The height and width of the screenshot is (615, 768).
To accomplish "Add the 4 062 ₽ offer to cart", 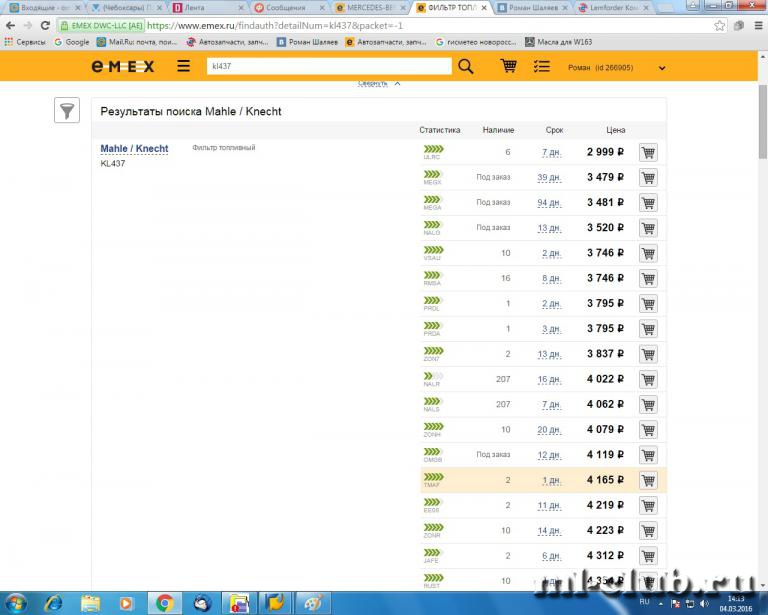I will tap(648, 404).
